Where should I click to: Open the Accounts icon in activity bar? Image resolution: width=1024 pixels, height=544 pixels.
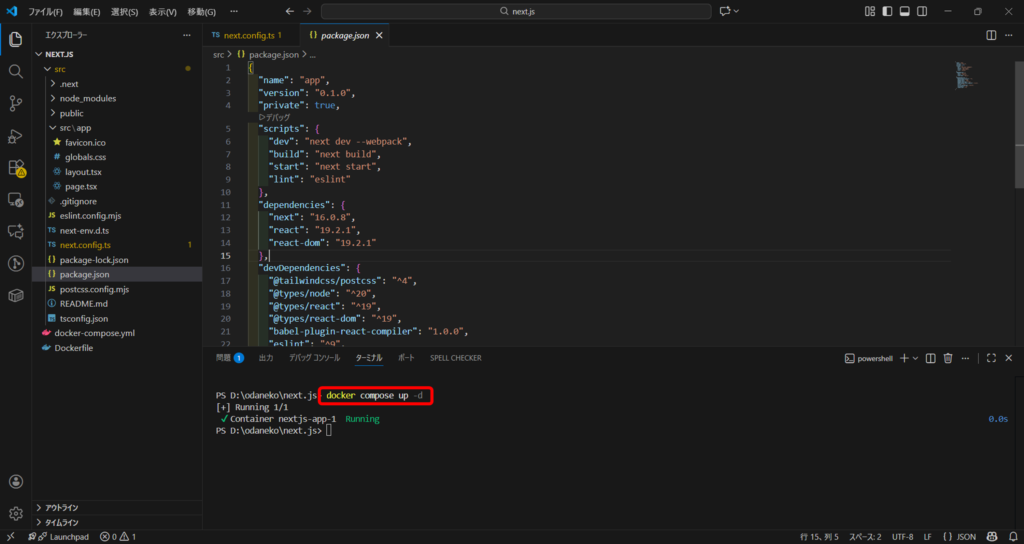coord(16,482)
